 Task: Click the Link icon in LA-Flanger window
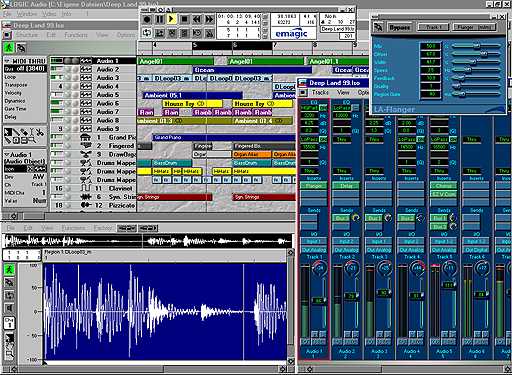[378, 27]
